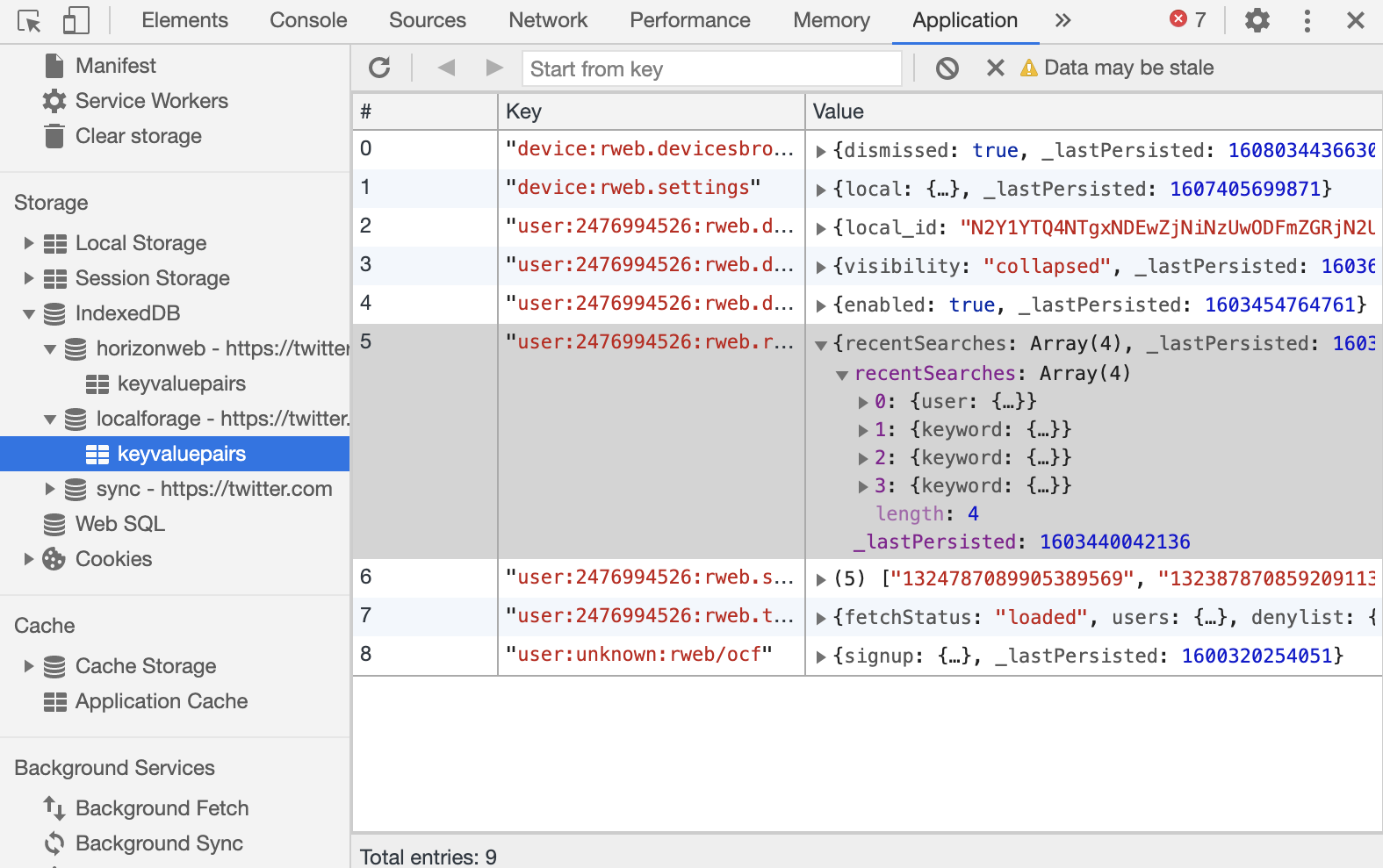The height and width of the screenshot is (868, 1383).
Task: Select the user:unknown:rweb/ocf key
Action: coord(639,655)
